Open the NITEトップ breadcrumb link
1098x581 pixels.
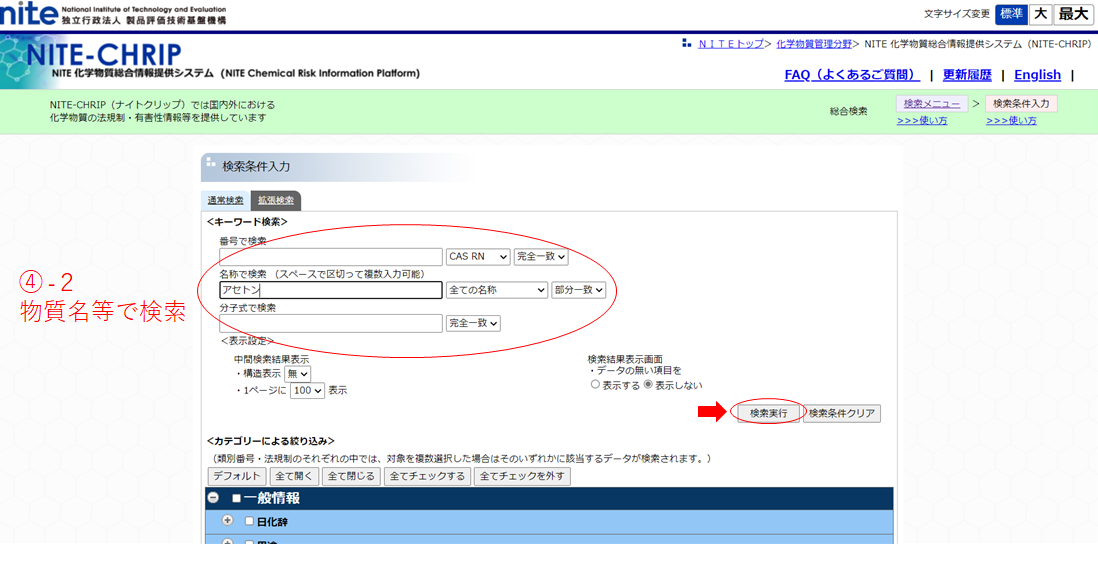pos(730,43)
